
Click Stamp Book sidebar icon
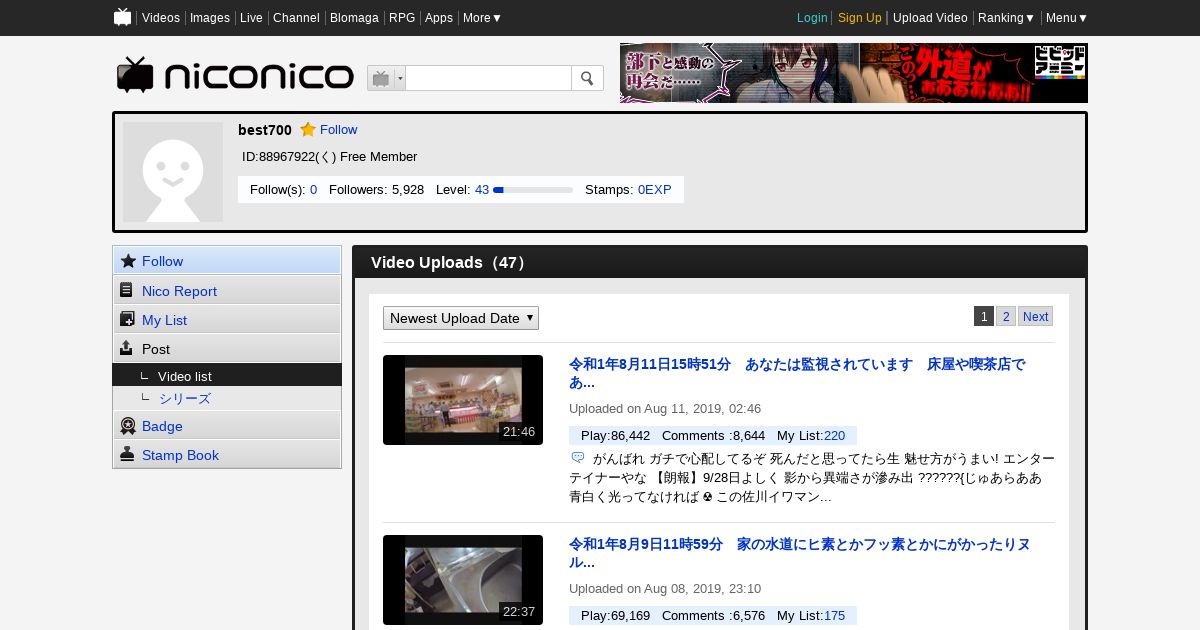127,454
